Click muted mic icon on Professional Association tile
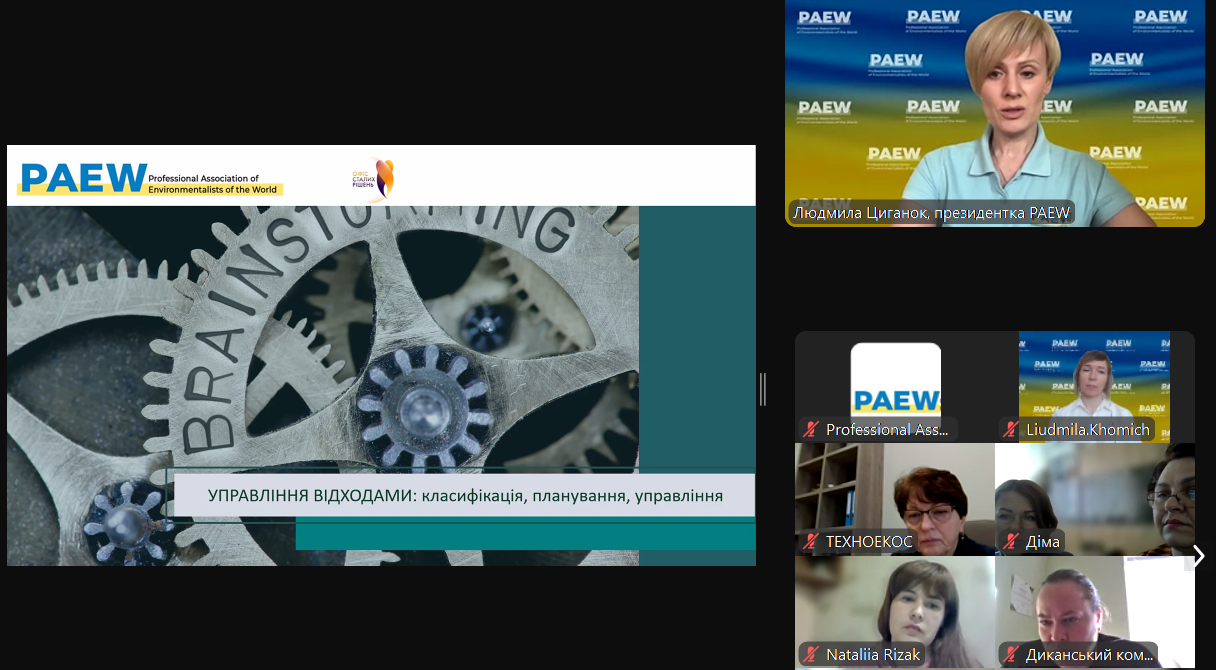This screenshot has width=1216, height=670. click(811, 430)
